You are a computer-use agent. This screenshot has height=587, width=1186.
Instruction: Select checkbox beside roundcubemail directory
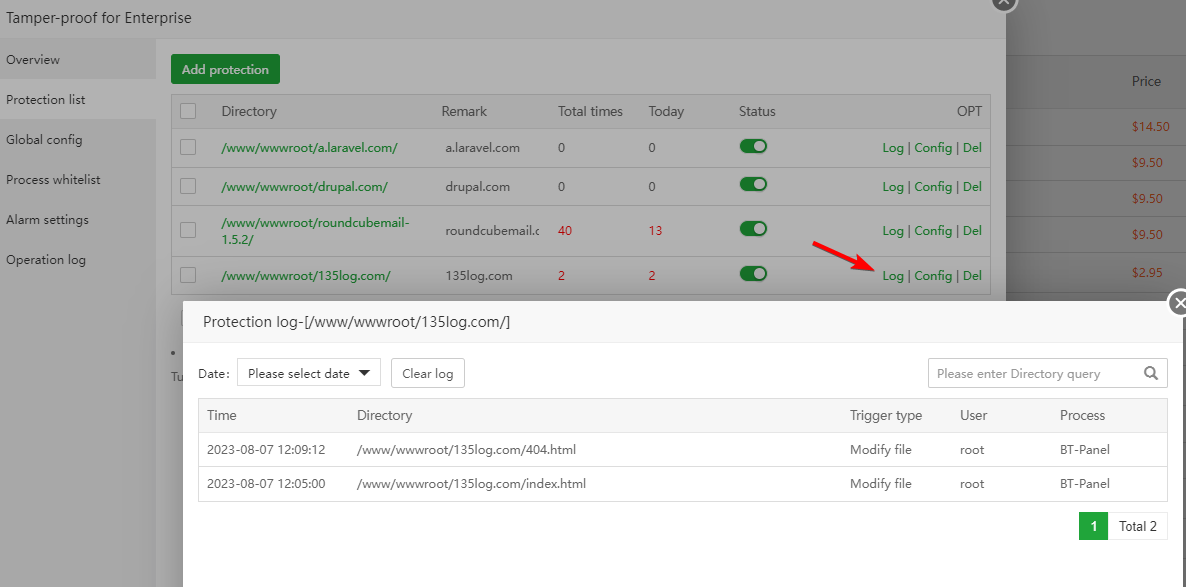pyautogui.click(x=188, y=230)
